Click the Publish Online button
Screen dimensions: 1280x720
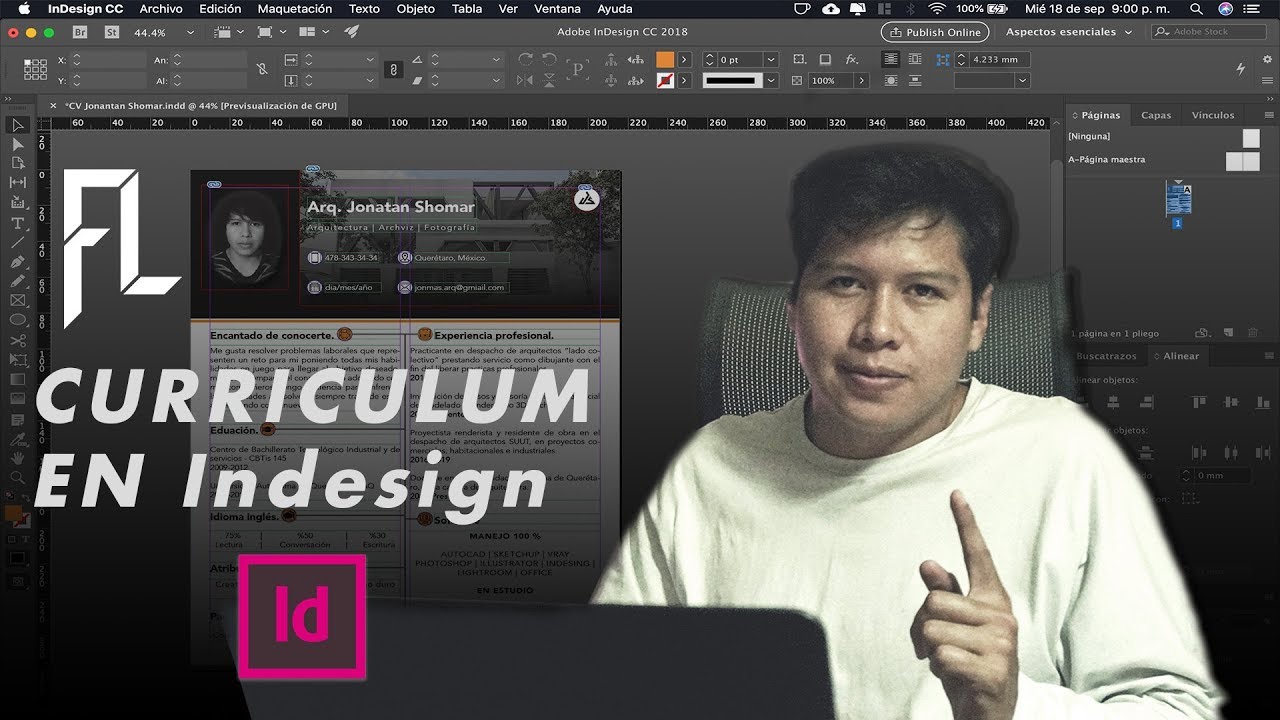(935, 32)
